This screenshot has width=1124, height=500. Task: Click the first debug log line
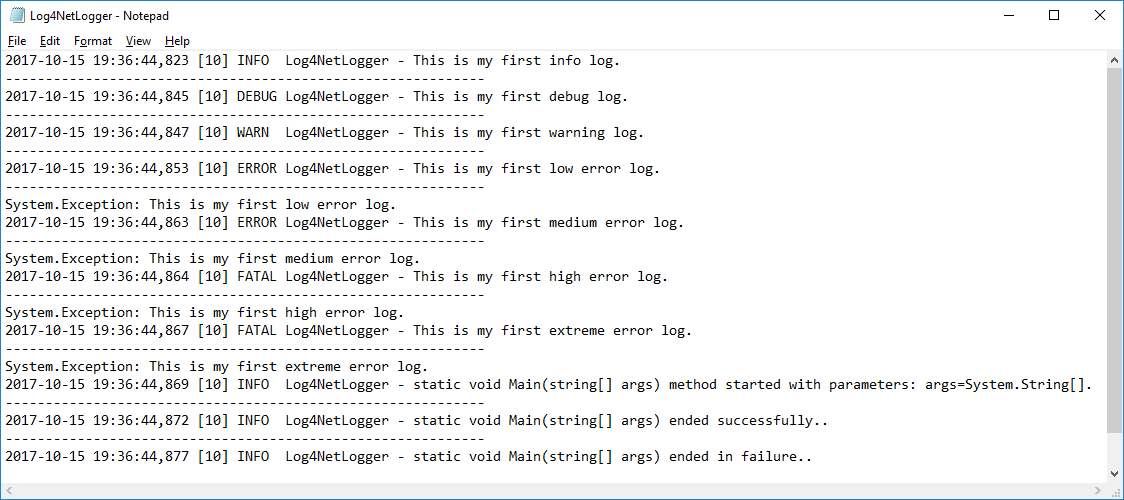316,97
